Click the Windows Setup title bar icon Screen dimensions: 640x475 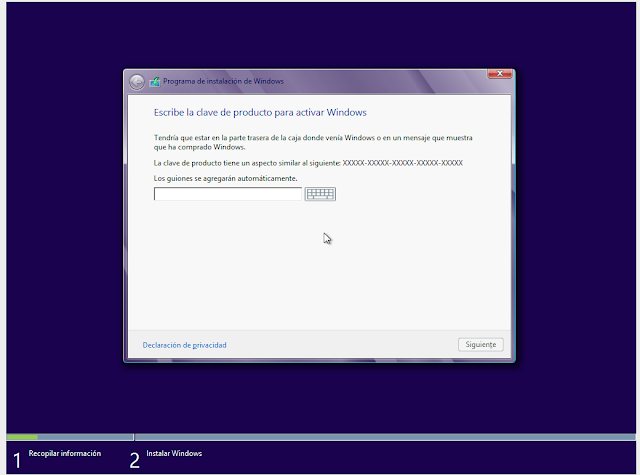155,82
